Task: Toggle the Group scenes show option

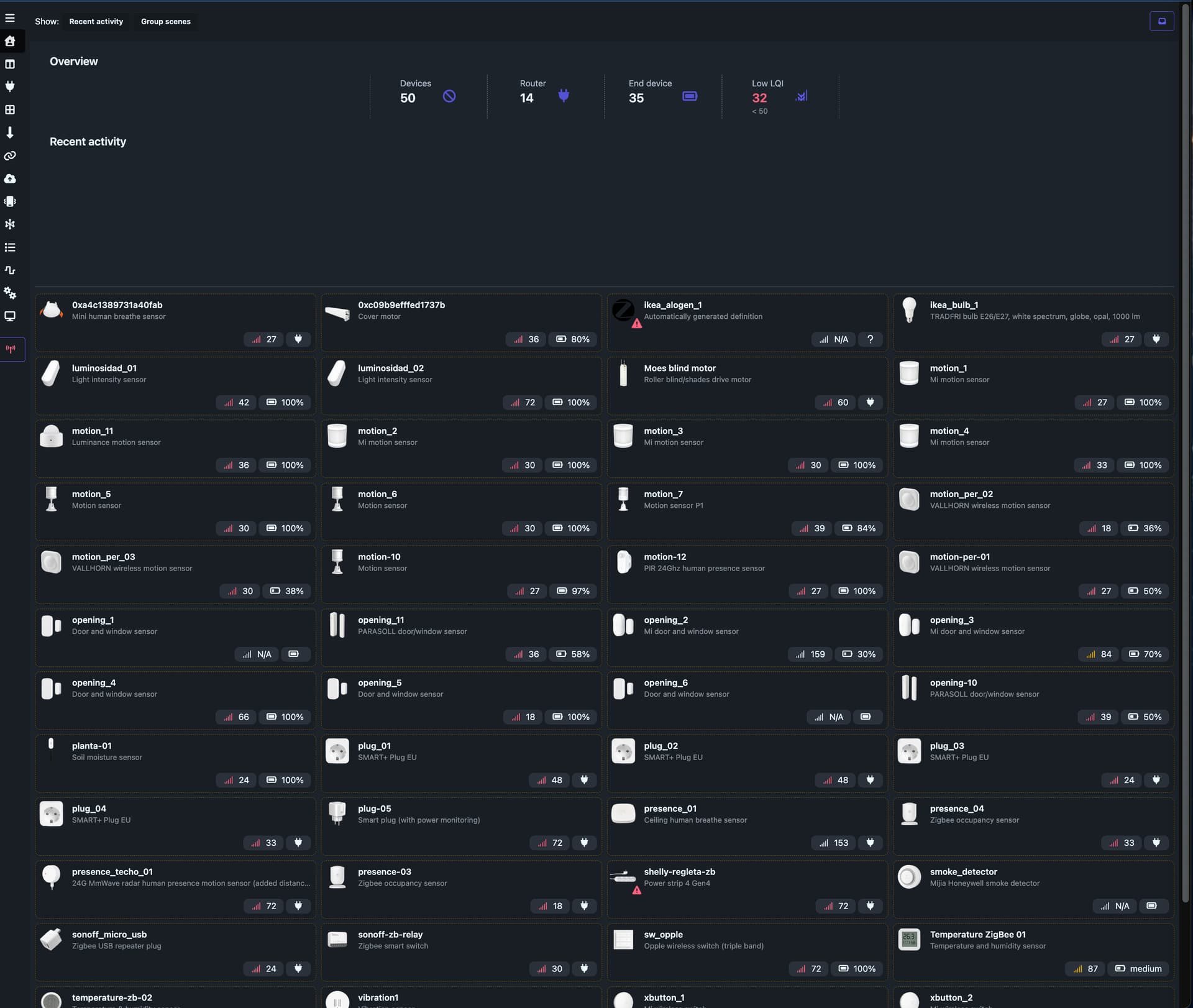Action: [x=165, y=22]
